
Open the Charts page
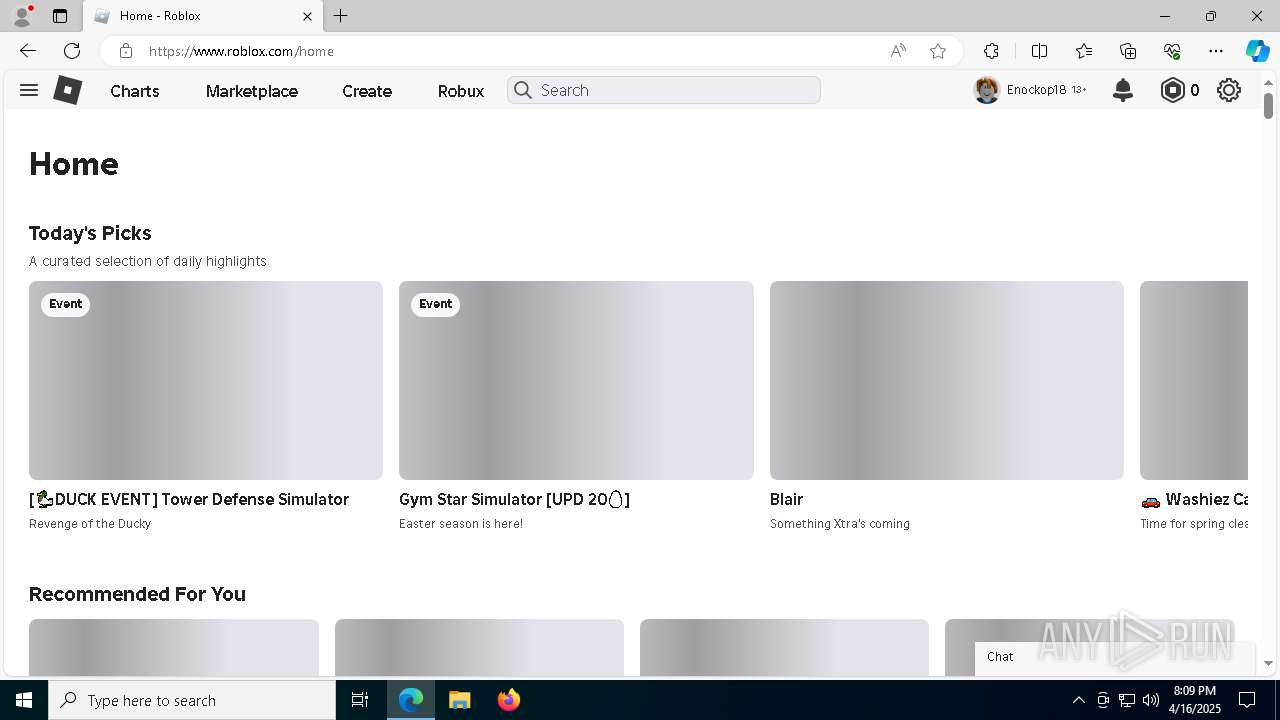135,91
